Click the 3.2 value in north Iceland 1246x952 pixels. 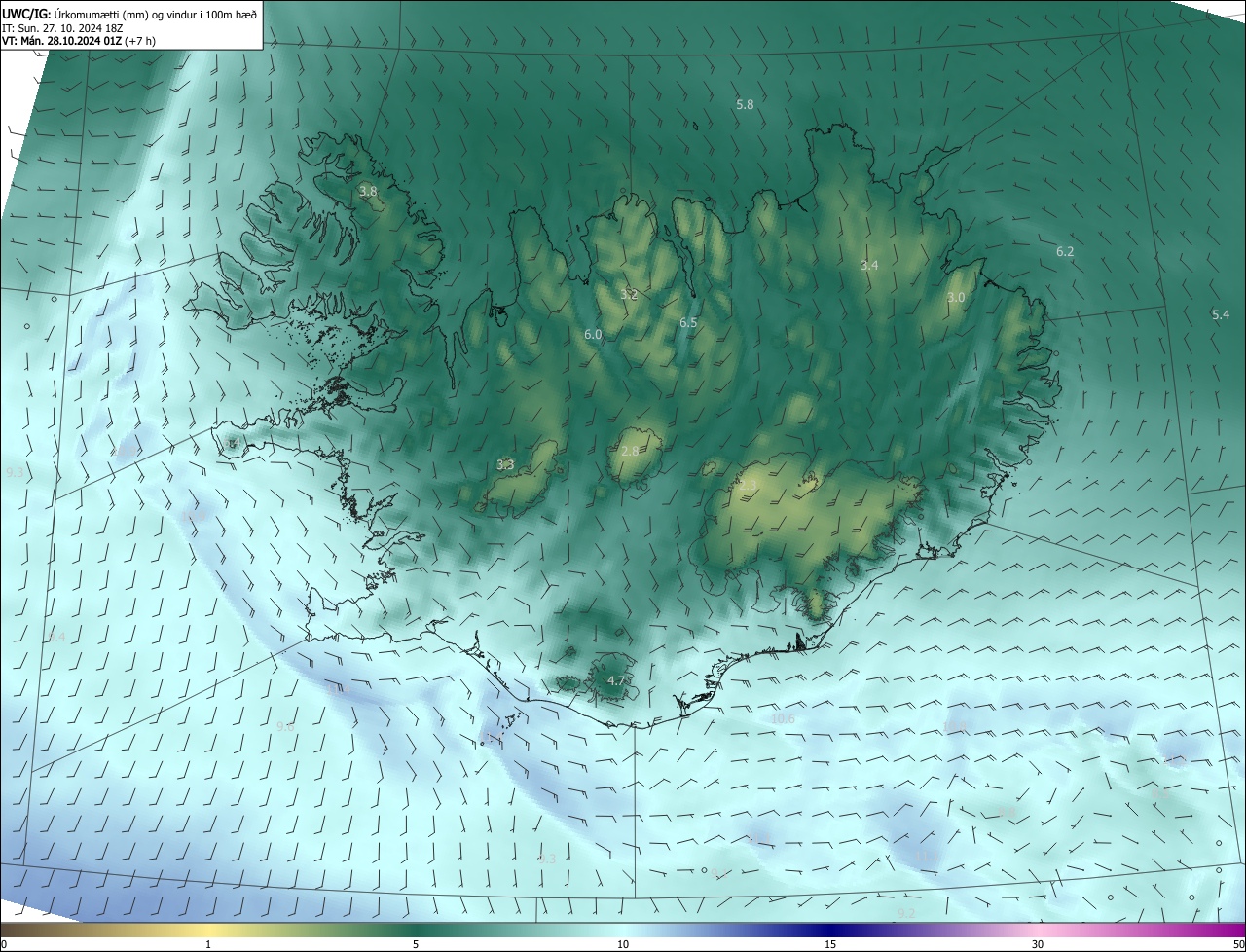(x=629, y=294)
